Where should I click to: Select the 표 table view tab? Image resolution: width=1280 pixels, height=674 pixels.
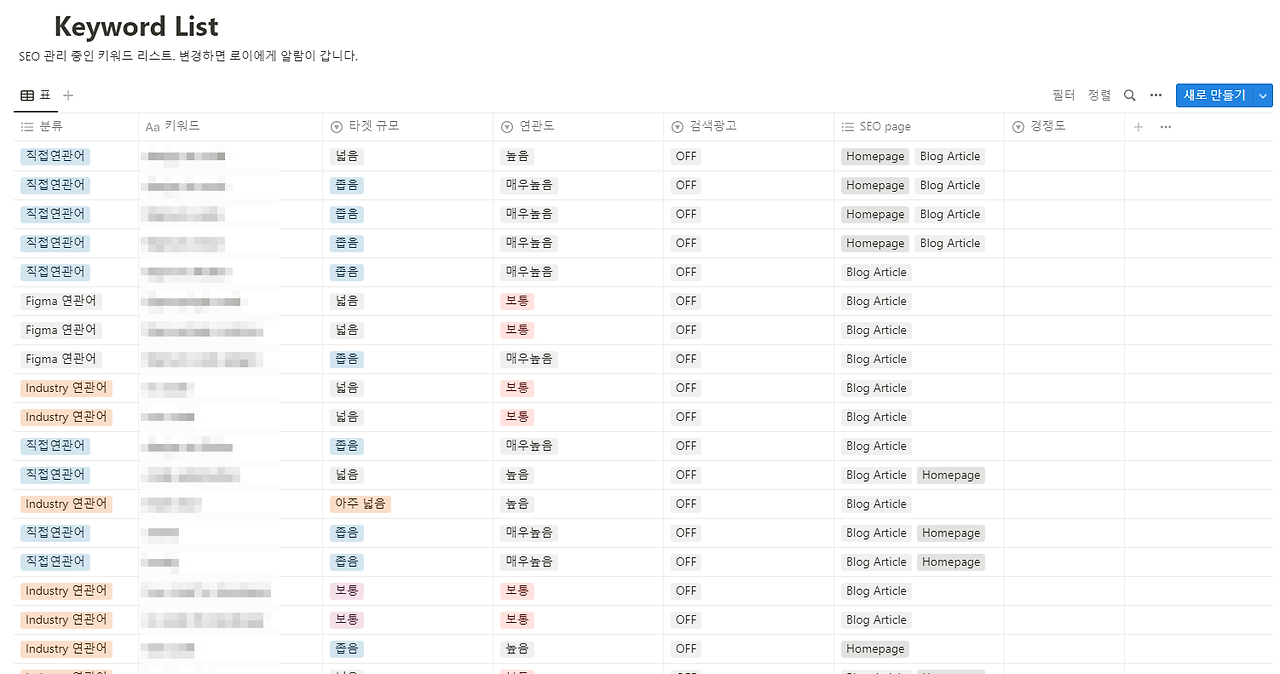(x=36, y=95)
